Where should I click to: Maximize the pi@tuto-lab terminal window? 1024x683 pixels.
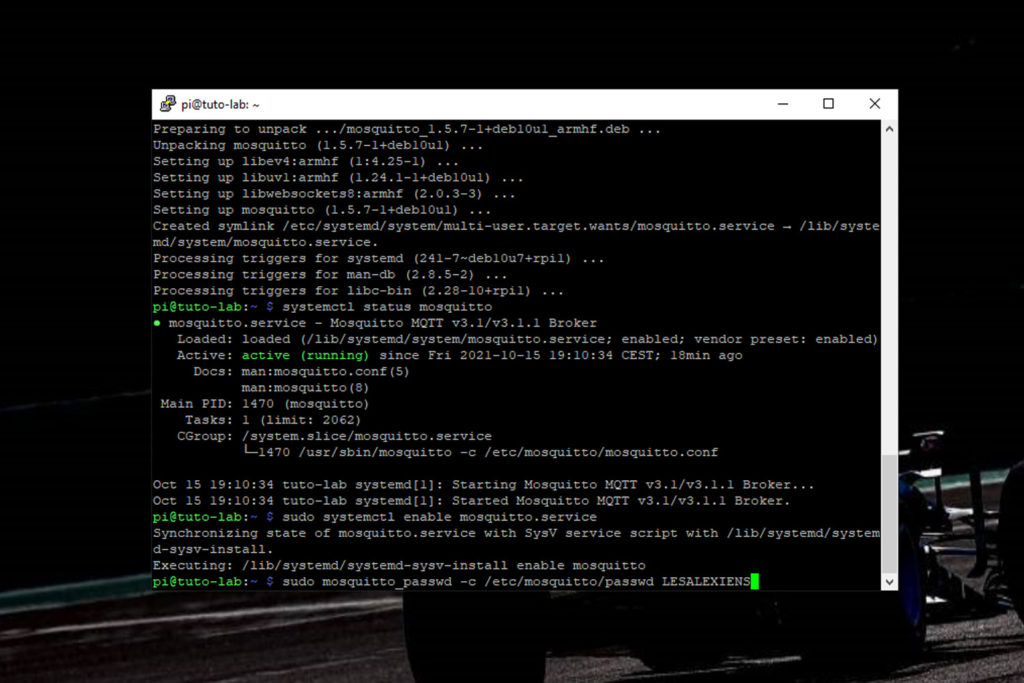pos(828,104)
